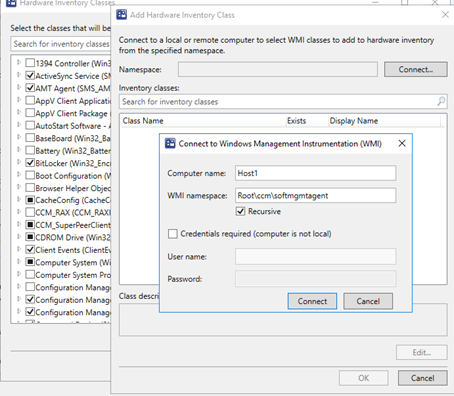Expand the ActiveSync Service tree node
454x396 pixels.
point(19,75)
